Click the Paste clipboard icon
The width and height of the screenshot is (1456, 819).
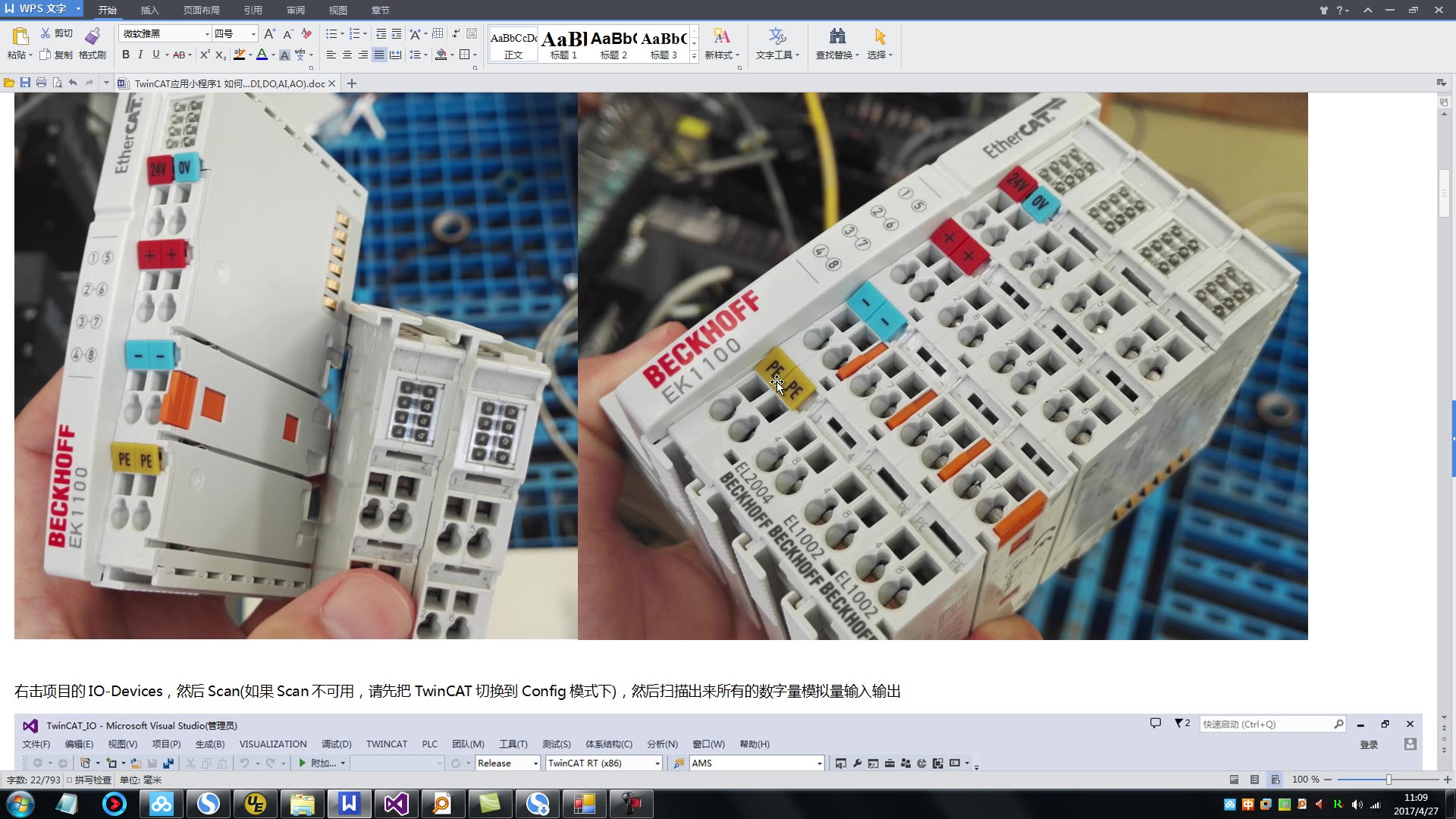pos(20,36)
